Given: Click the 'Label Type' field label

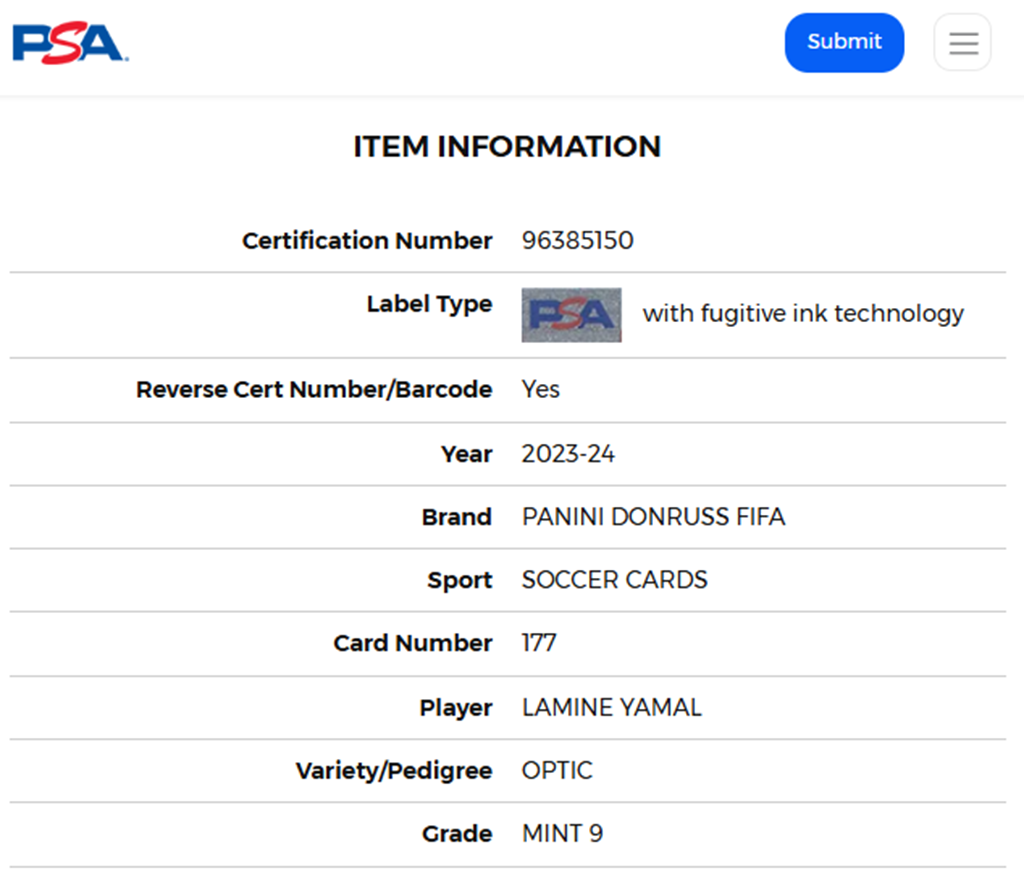Looking at the screenshot, I should [429, 304].
